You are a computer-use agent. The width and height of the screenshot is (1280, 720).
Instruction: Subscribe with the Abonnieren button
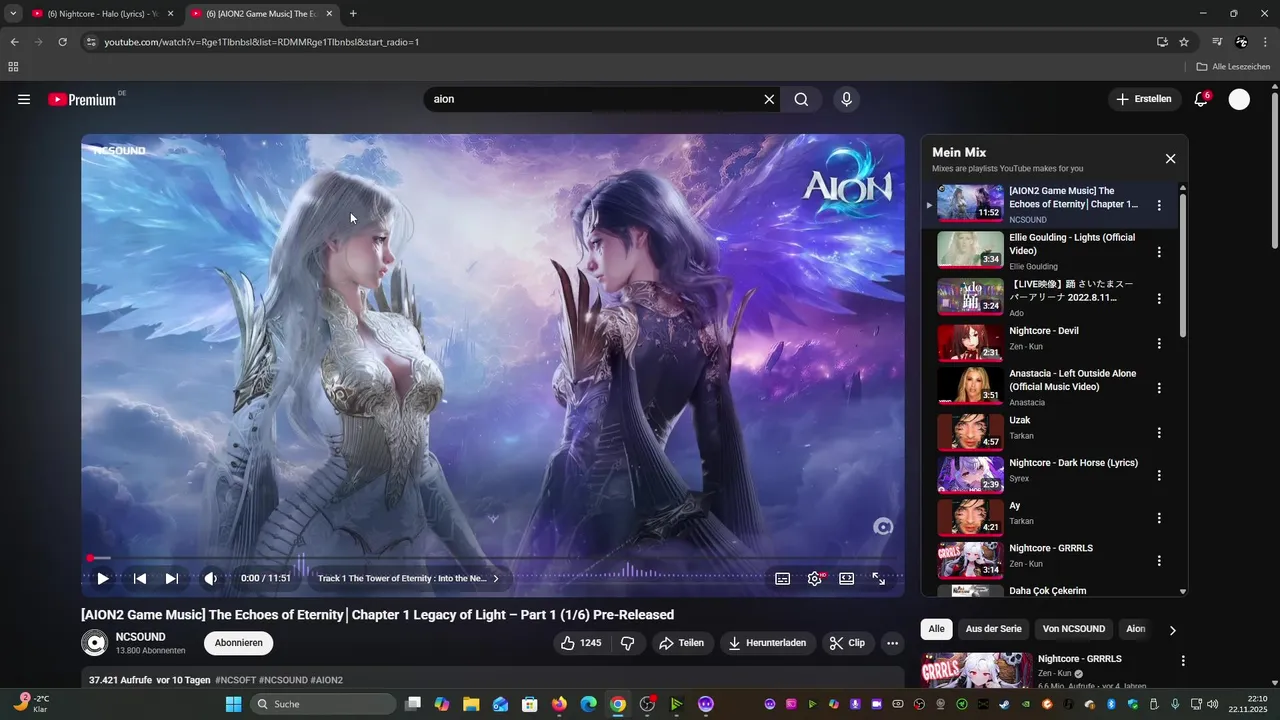point(238,643)
